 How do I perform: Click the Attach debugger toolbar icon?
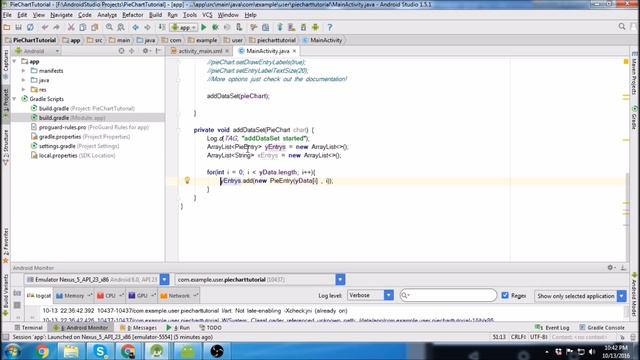[x=239, y=27]
